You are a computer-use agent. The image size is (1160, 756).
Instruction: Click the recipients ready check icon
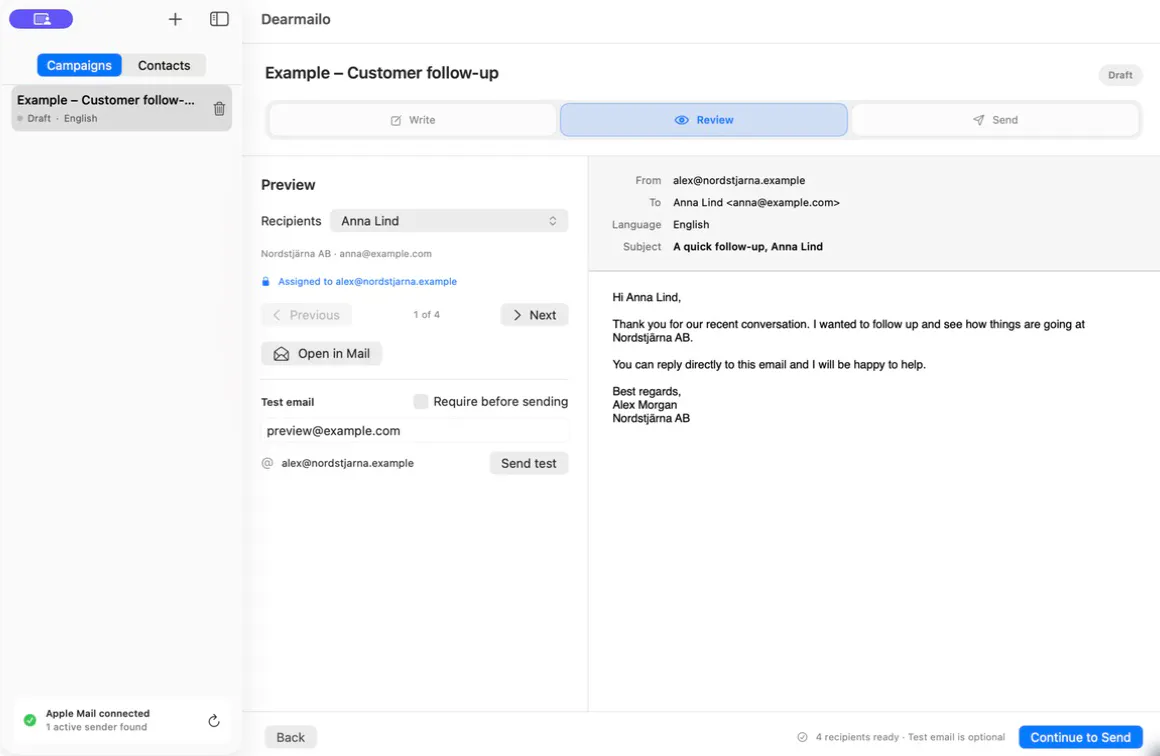(x=802, y=737)
